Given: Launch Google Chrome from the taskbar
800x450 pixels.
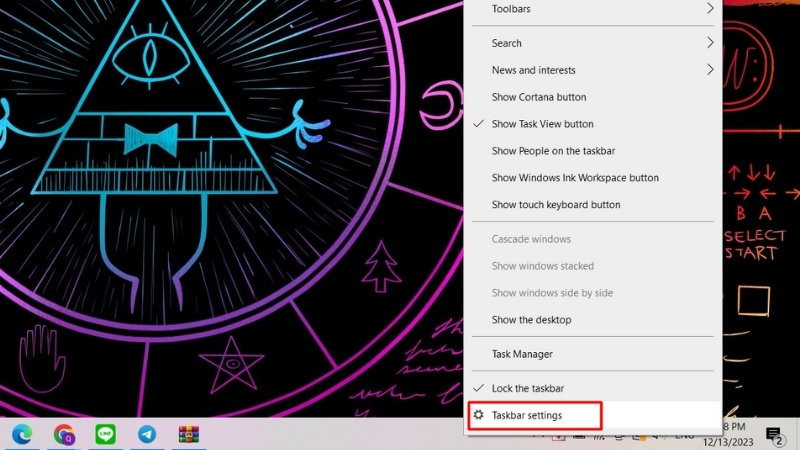Looking at the screenshot, I should click(64, 435).
